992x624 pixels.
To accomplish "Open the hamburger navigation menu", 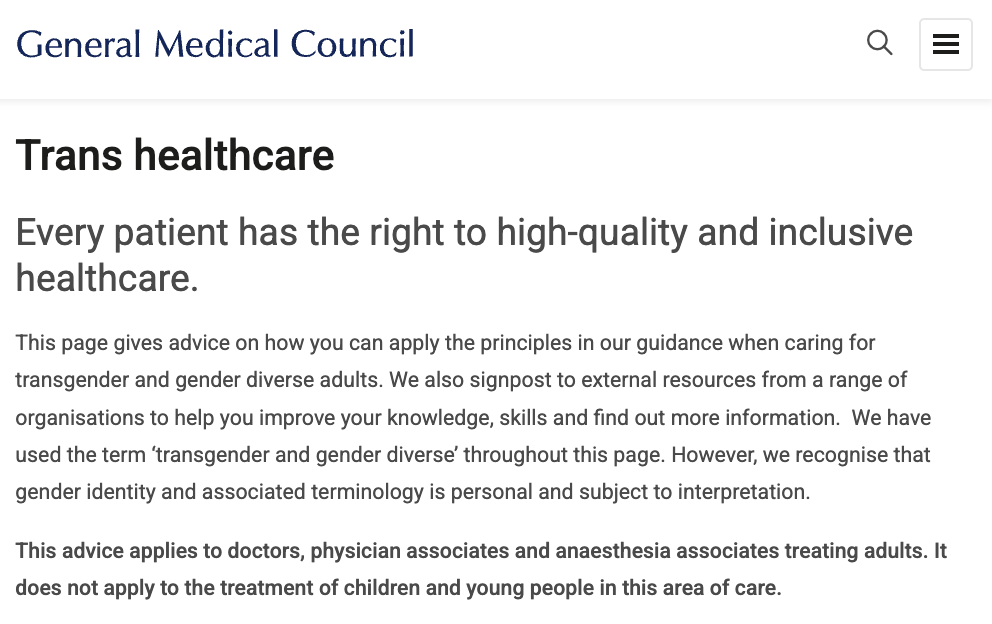I will pos(945,44).
